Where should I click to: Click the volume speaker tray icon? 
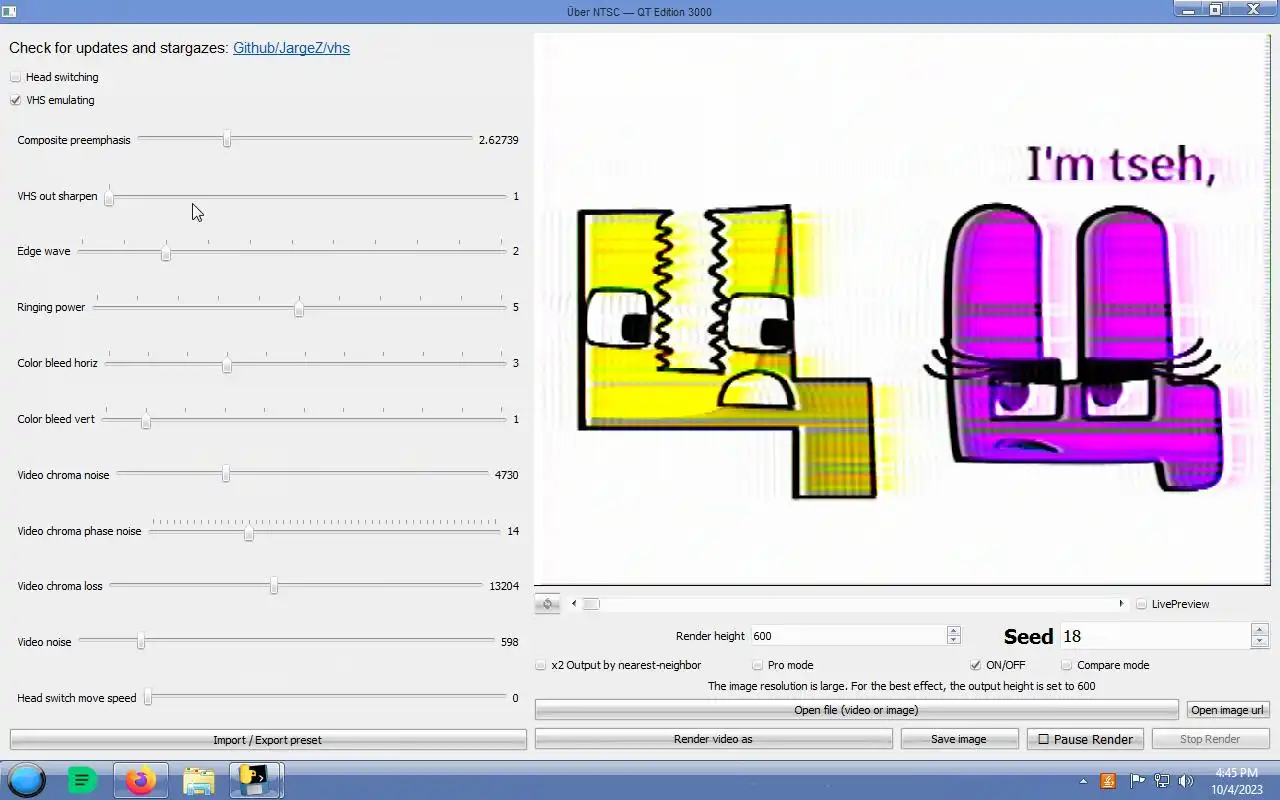(1186, 781)
